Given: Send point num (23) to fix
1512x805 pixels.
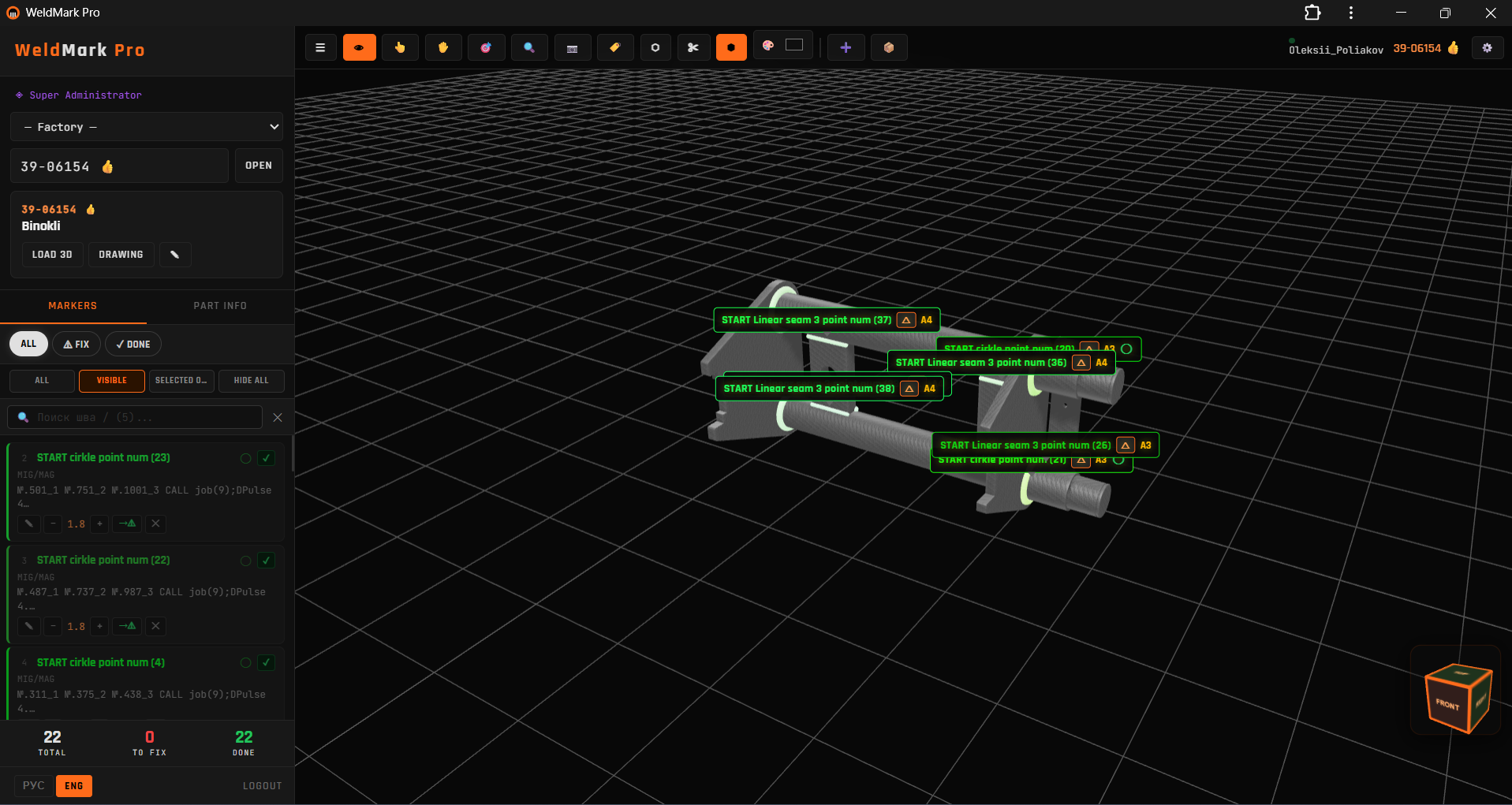Looking at the screenshot, I should click(x=127, y=524).
